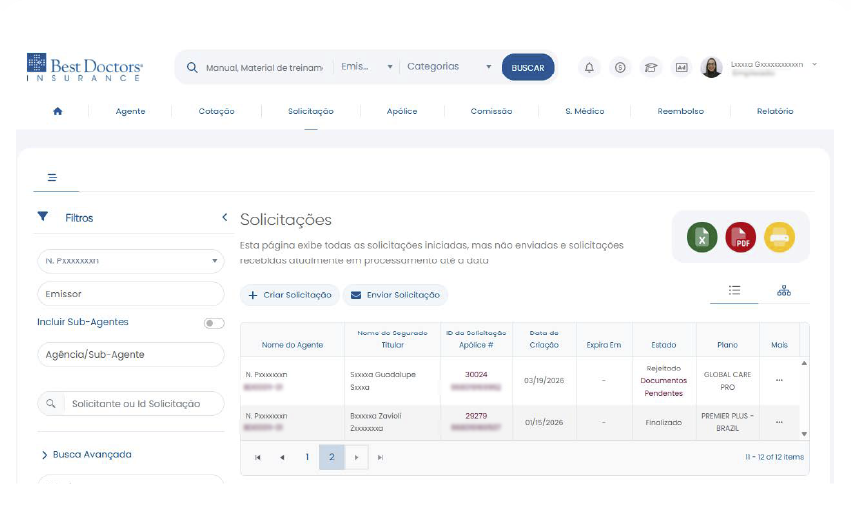Screen dimensions: 851x519
Task: Open request ID 30024 link
Action: click(476, 375)
